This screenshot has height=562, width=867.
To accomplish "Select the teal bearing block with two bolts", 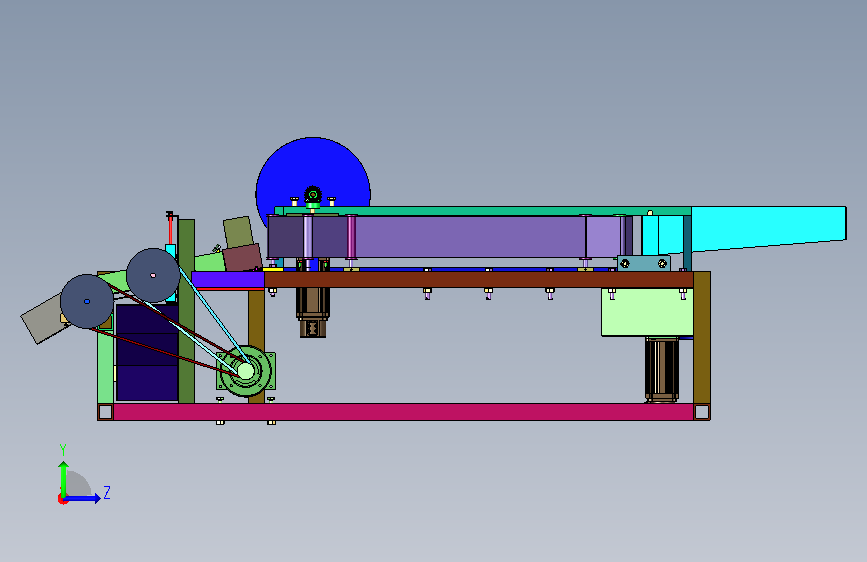I will click(644, 263).
